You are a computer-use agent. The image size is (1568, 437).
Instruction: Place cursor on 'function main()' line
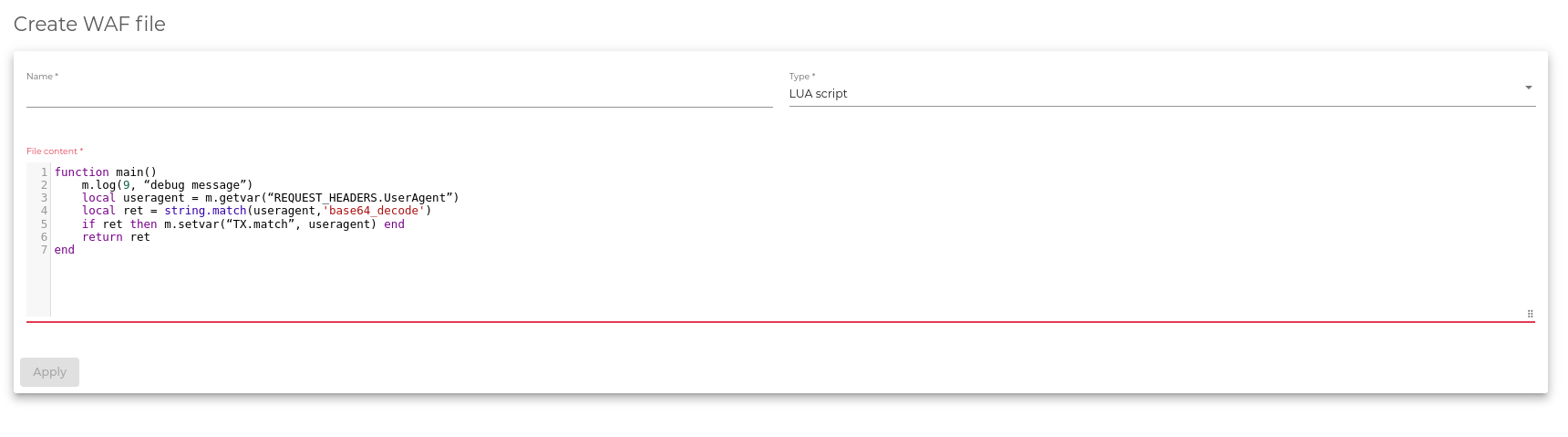coord(106,172)
